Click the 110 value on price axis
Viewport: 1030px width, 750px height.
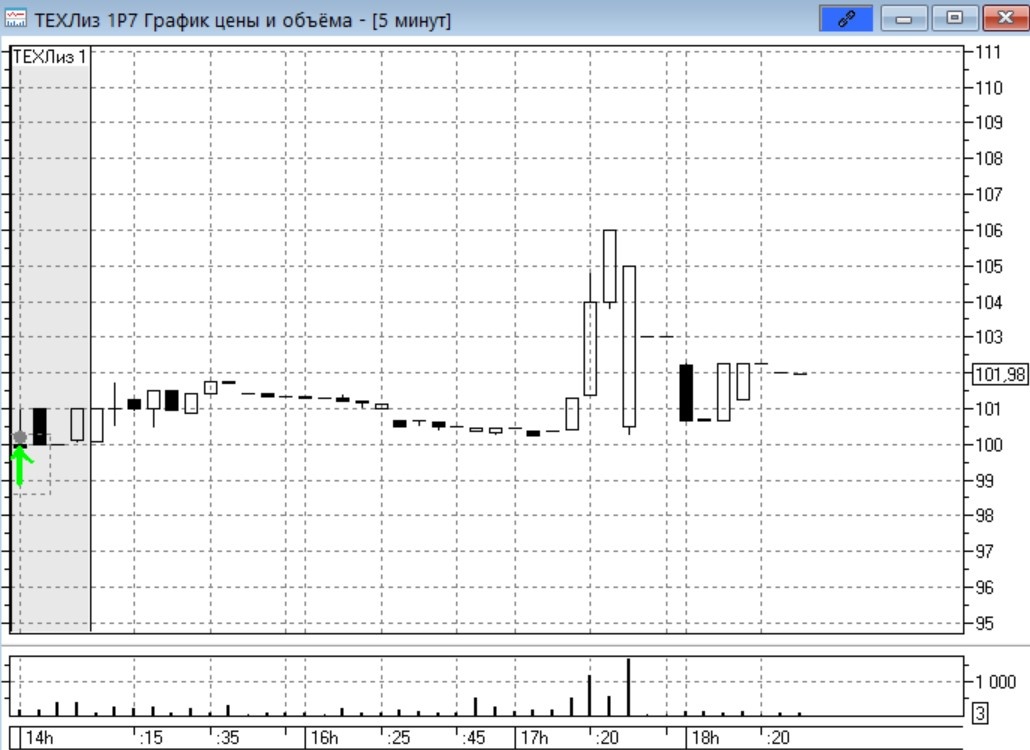pyautogui.click(x=988, y=87)
